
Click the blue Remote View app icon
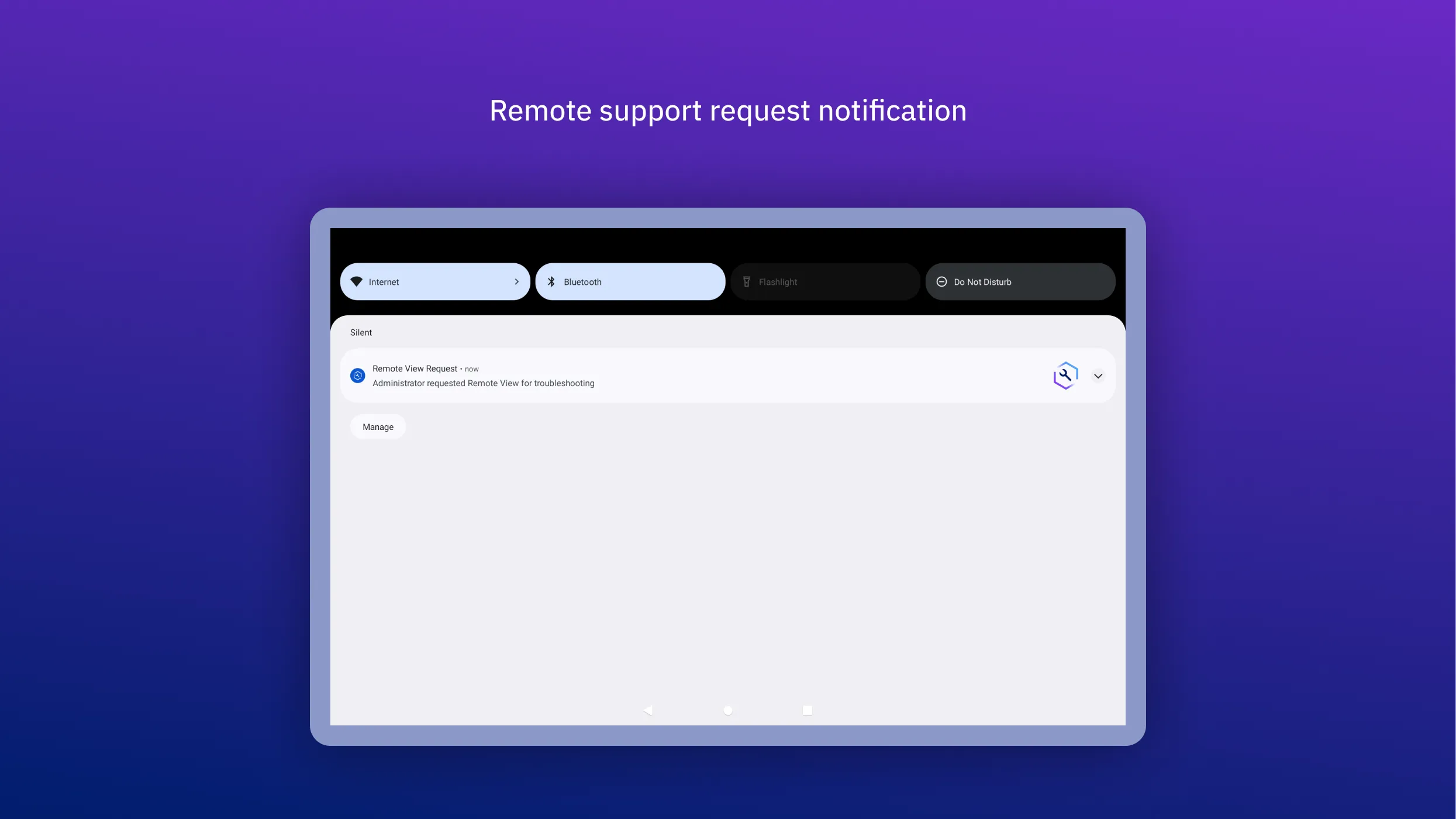(357, 376)
